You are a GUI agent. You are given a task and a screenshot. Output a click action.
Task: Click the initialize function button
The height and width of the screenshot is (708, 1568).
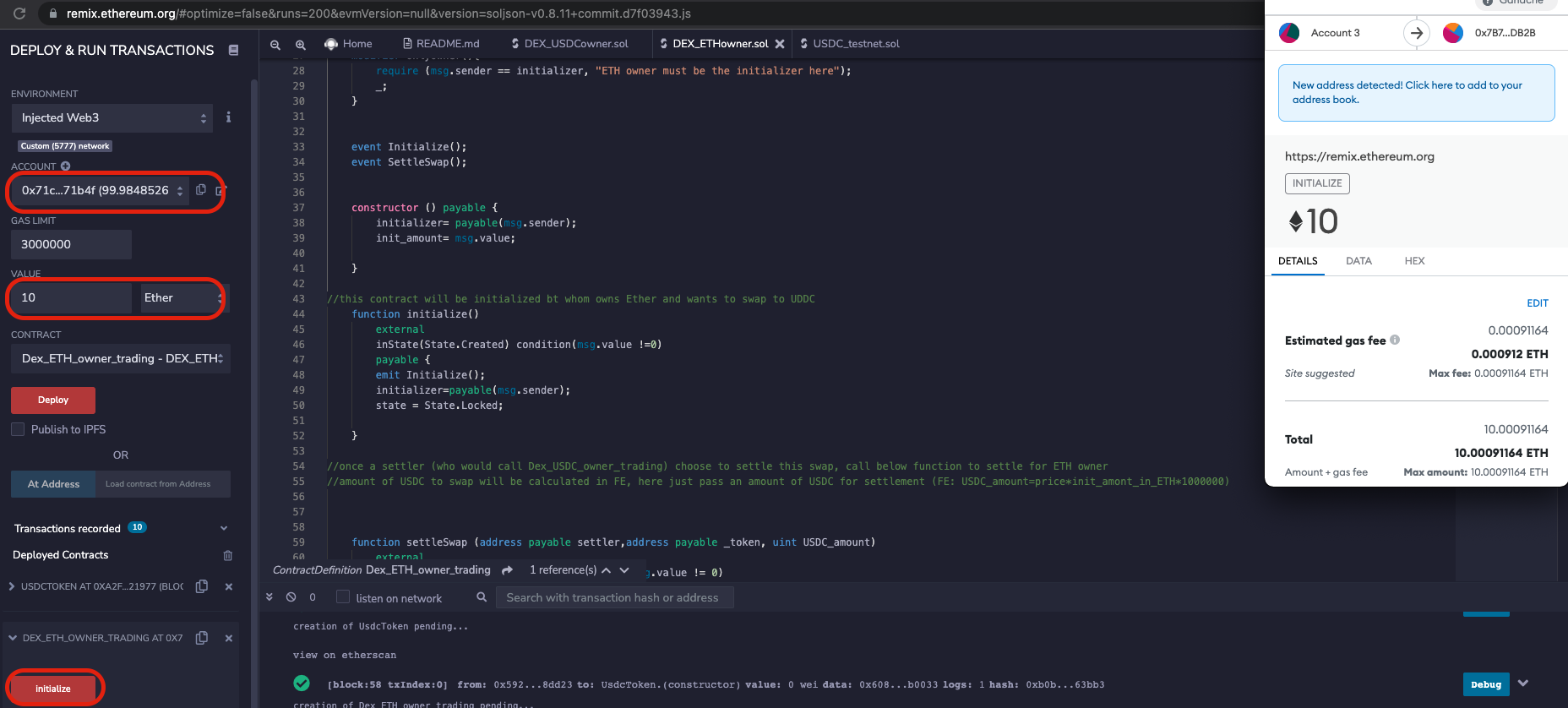coord(53,689)
